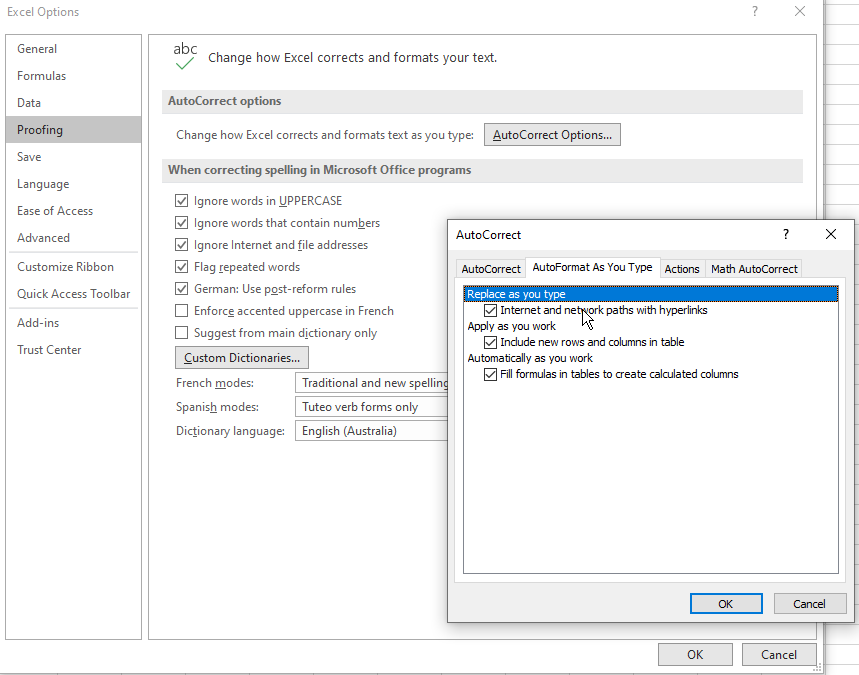Toggle Ignore words that contain numbers
The width and height of the screenshot is (859, 675).
[x=181, y=223]
